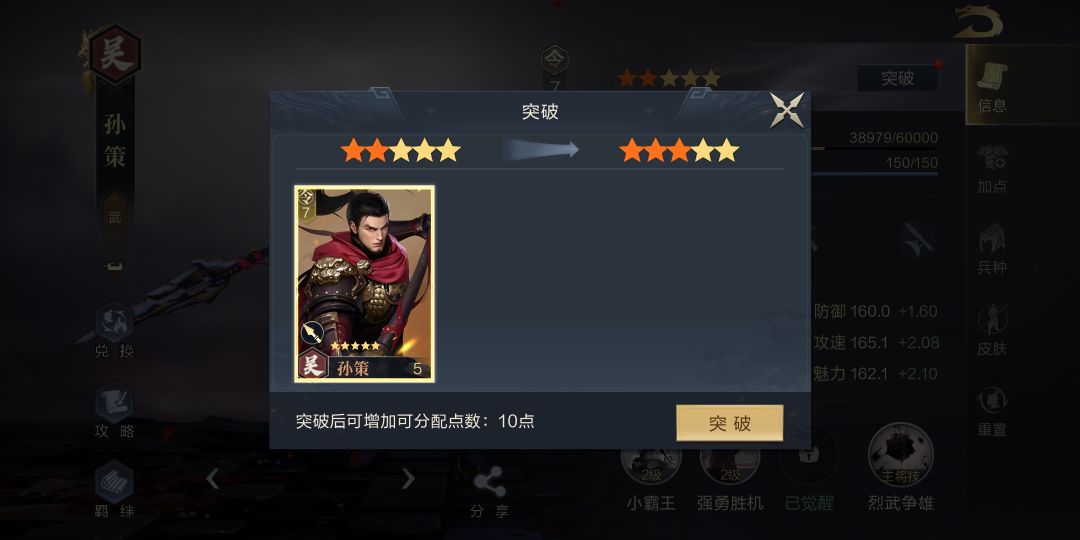
Task: Close the 突破 dialog with the X
Action: pos(787,110)
